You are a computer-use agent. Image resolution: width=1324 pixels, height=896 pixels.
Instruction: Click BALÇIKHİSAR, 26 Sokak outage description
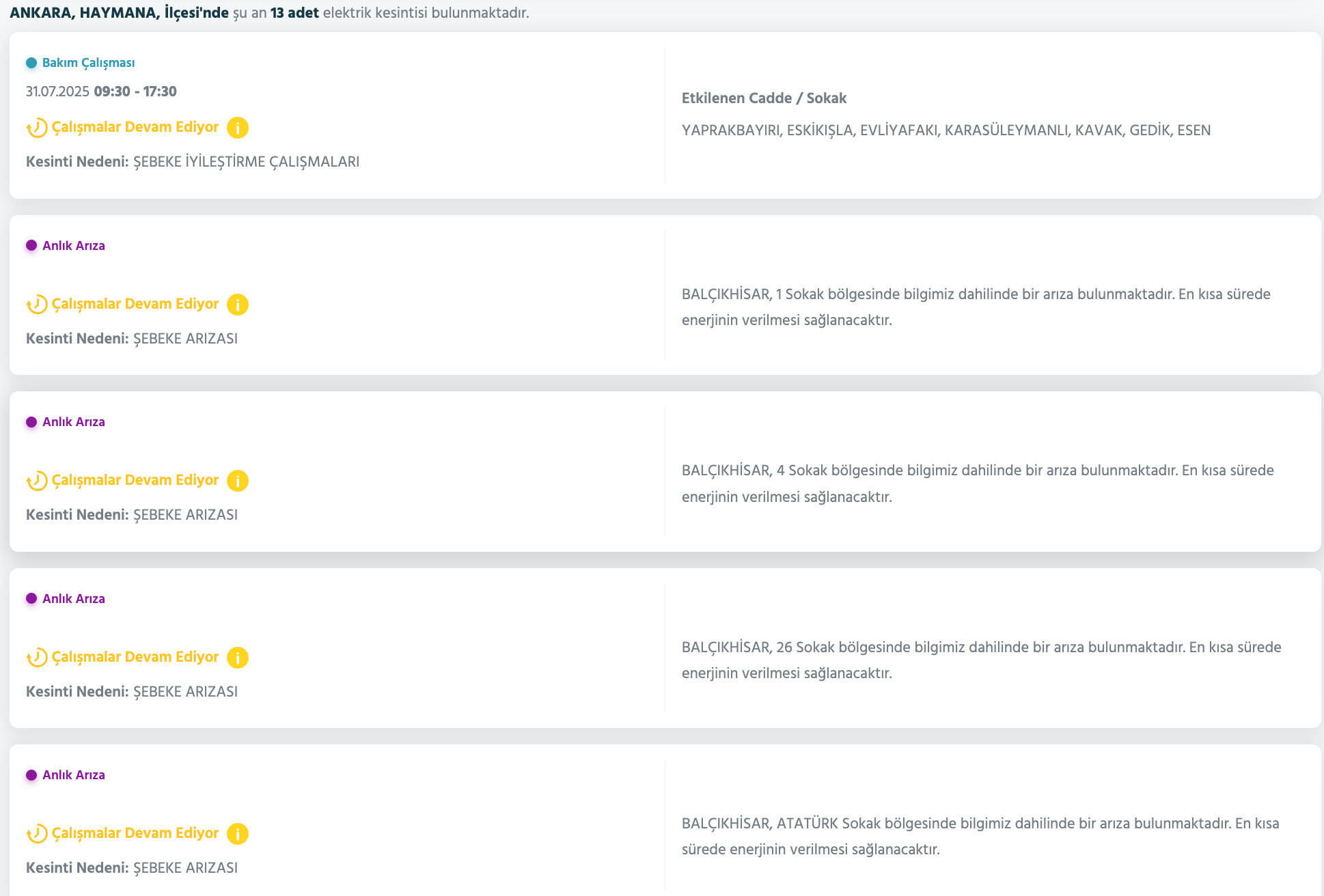click(981, 660)
